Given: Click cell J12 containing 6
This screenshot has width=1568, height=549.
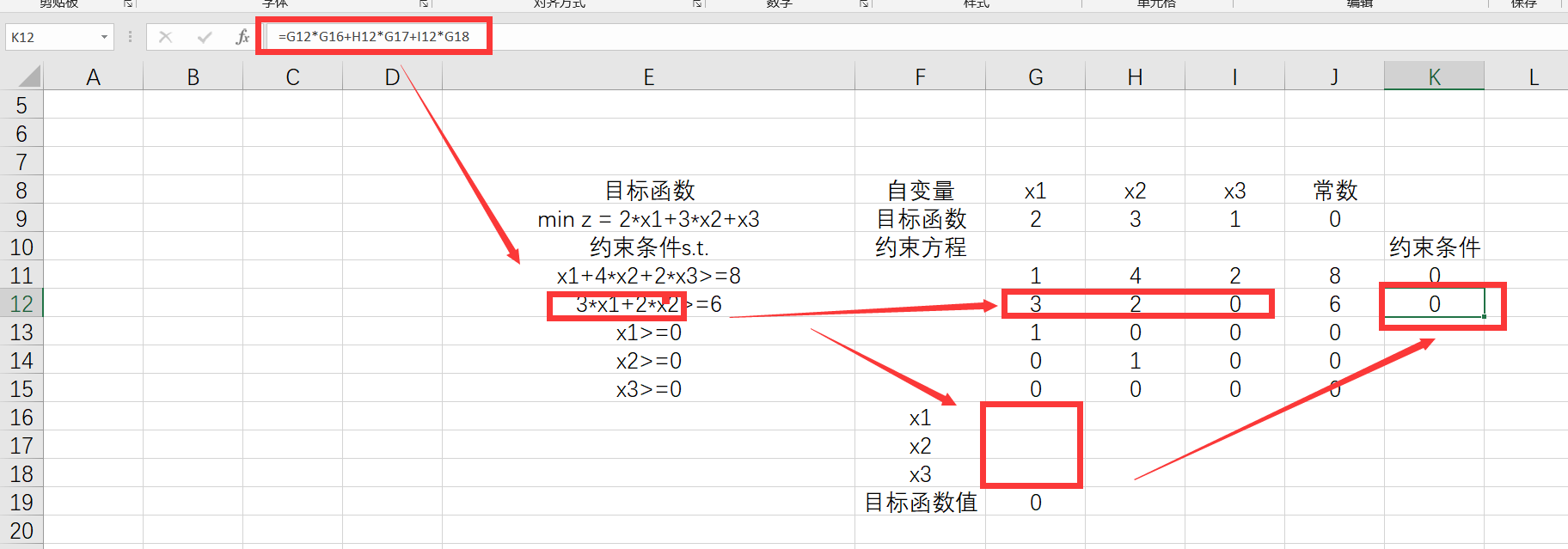Looking at the screenshot, I should click(1335, 304).
